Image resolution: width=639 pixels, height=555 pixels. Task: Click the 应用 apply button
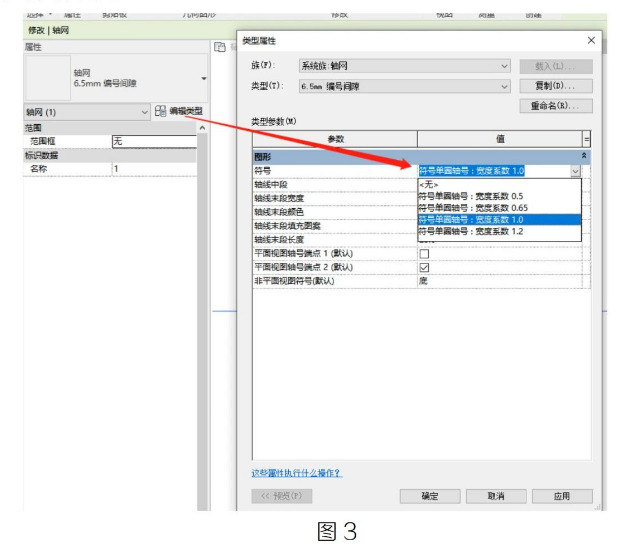point(562,496)
